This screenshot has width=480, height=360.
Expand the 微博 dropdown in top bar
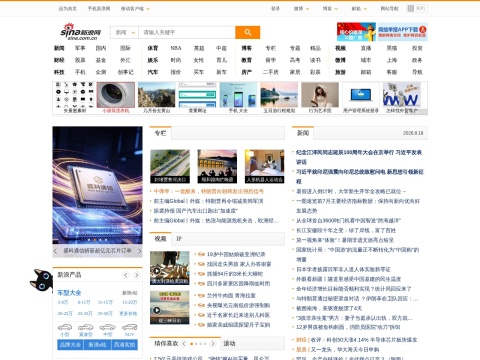301,9
